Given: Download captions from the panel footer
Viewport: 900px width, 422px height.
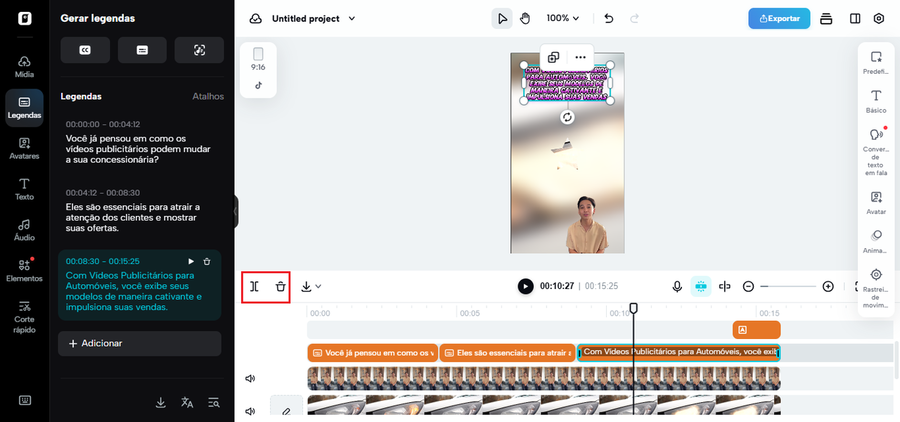Looking at the screenshot, I should pos(161,402).
